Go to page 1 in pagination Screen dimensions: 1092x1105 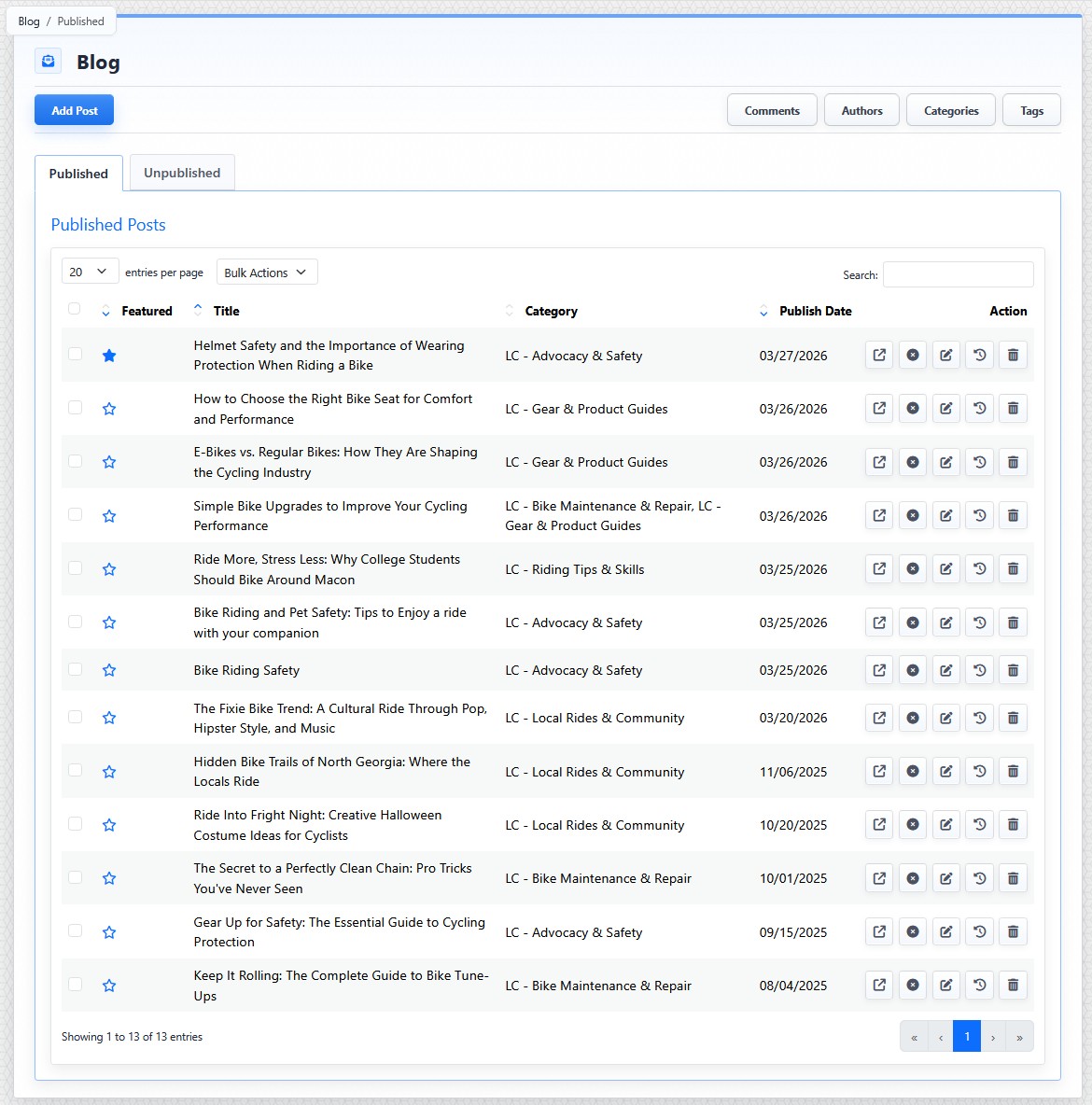(x=967, y=1036)
